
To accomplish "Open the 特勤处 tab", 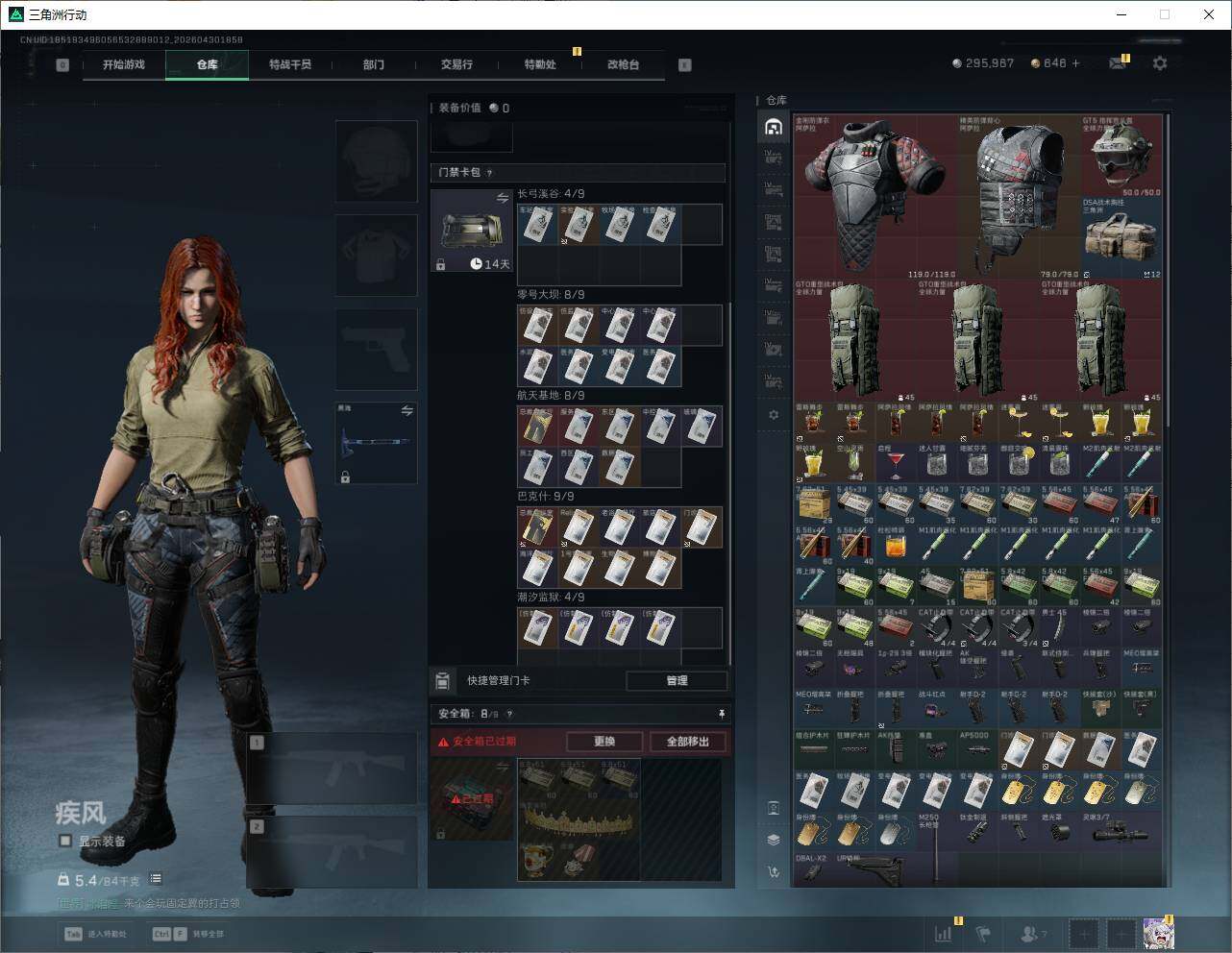I will pyautogui.click(x=540, y=64).
